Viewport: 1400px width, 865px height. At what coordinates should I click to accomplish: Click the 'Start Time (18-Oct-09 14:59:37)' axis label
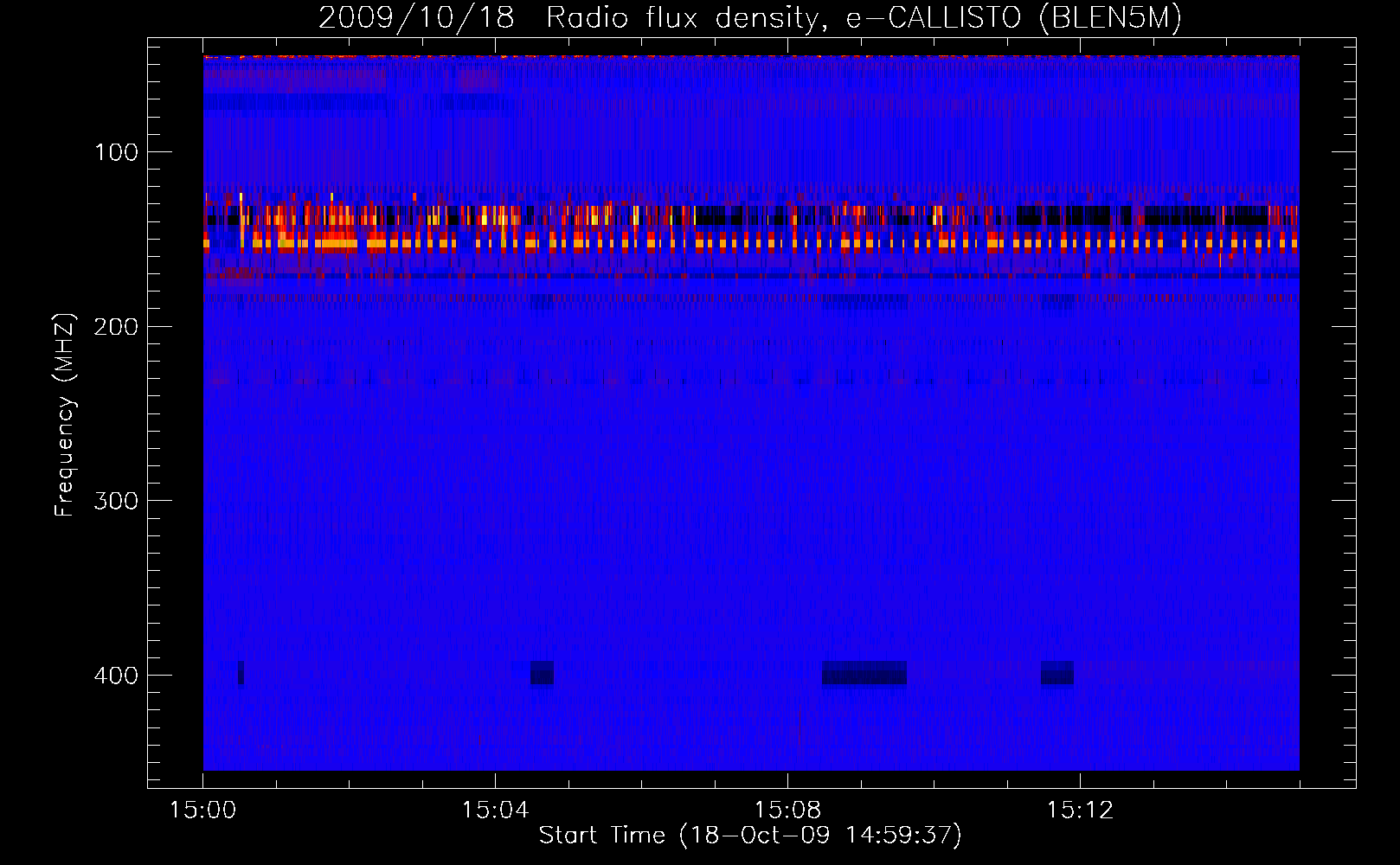[750, 836]
